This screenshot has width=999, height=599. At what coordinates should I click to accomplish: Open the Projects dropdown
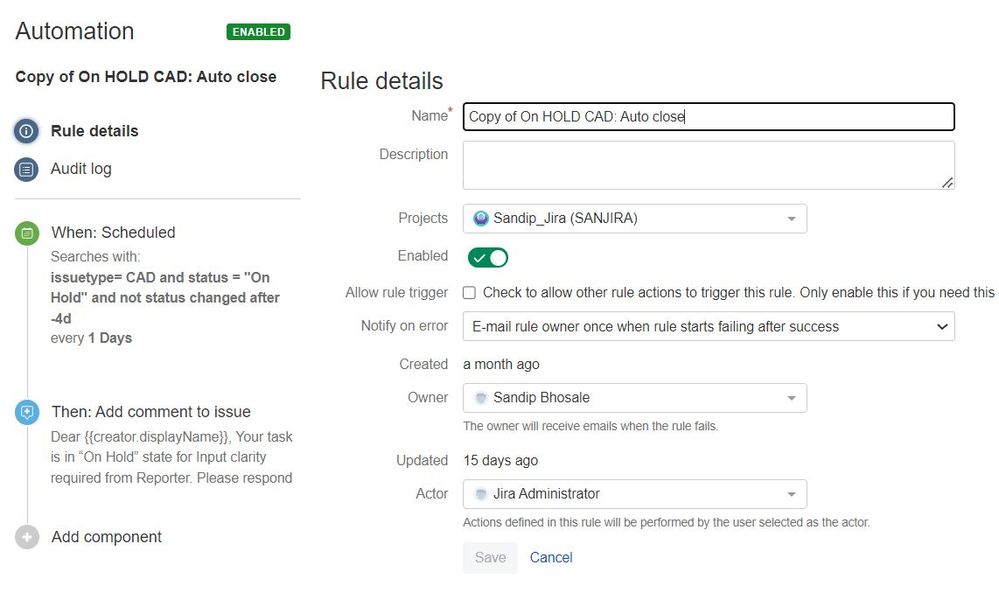[x=635, y=219]
